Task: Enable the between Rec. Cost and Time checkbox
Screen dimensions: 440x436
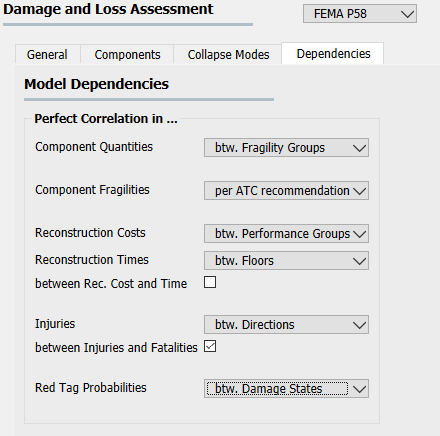Action: [210, 282]
